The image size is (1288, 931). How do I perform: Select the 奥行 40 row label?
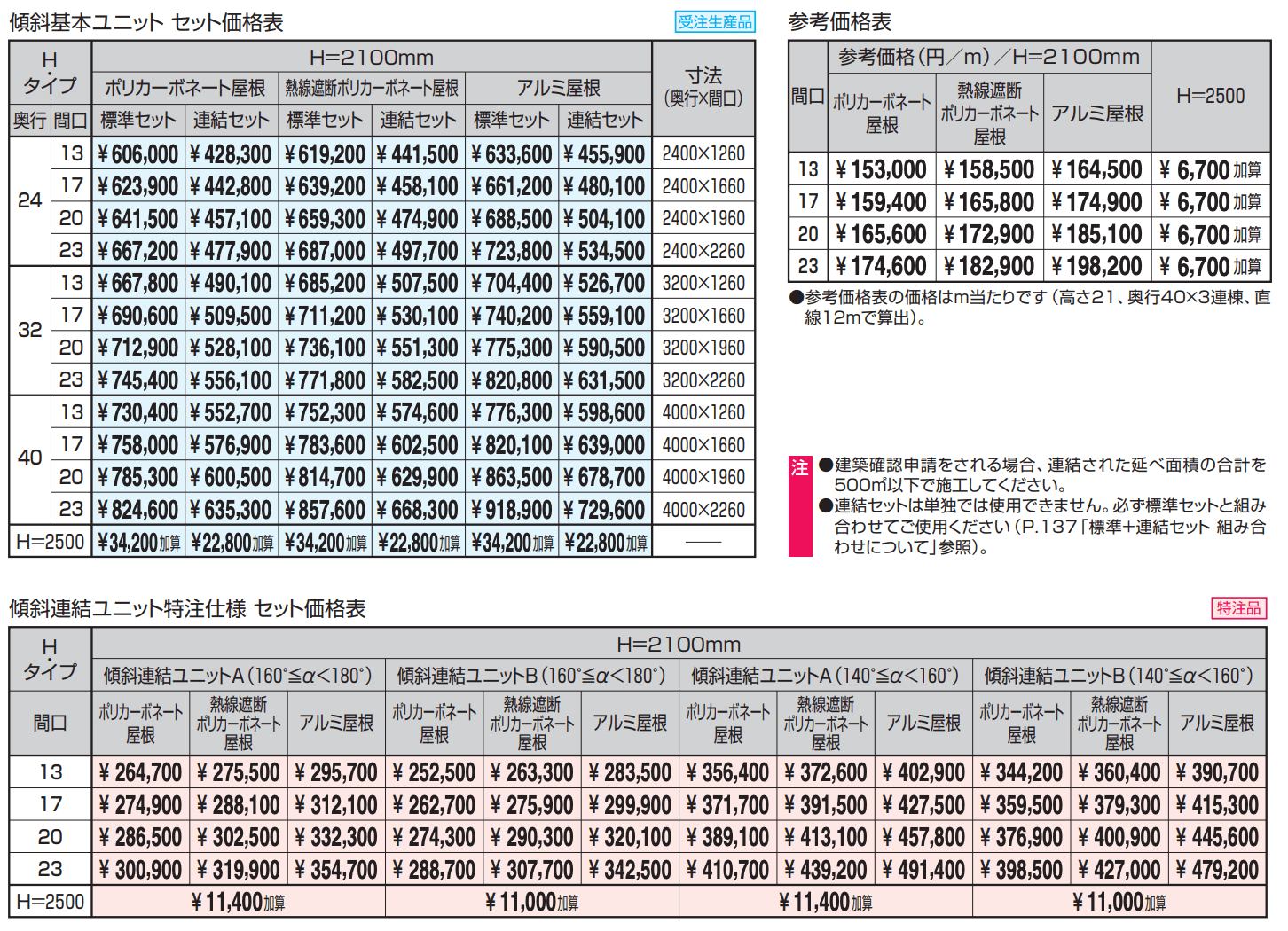29,458
